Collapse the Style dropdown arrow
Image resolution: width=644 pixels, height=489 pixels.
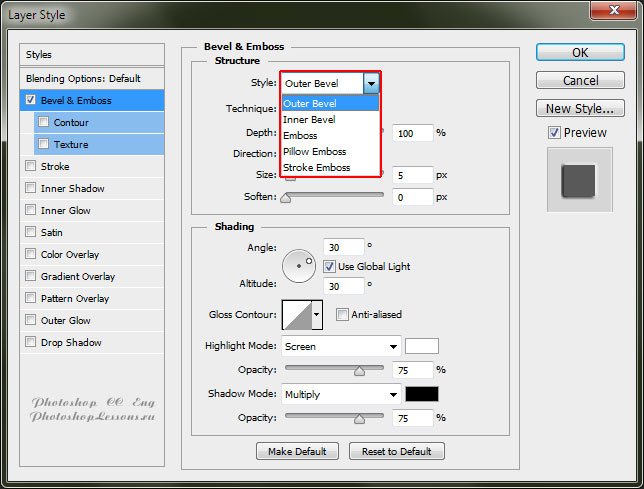371,83
